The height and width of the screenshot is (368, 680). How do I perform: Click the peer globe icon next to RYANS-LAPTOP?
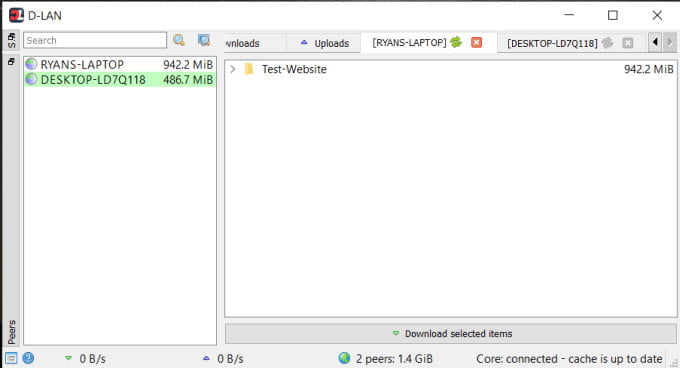tap(31, 64)
